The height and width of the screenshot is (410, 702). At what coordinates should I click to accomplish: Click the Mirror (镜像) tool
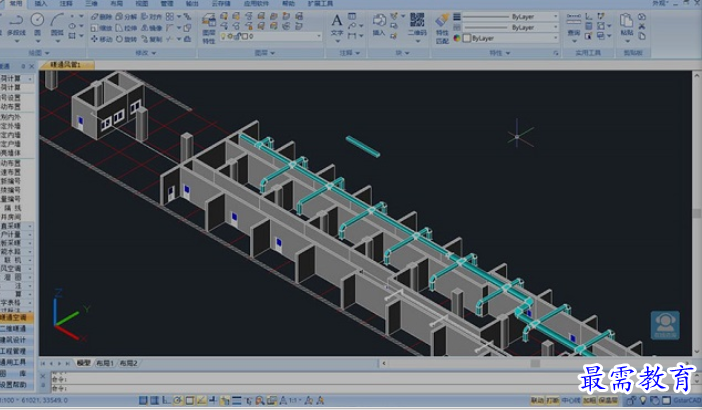point(151,28)
